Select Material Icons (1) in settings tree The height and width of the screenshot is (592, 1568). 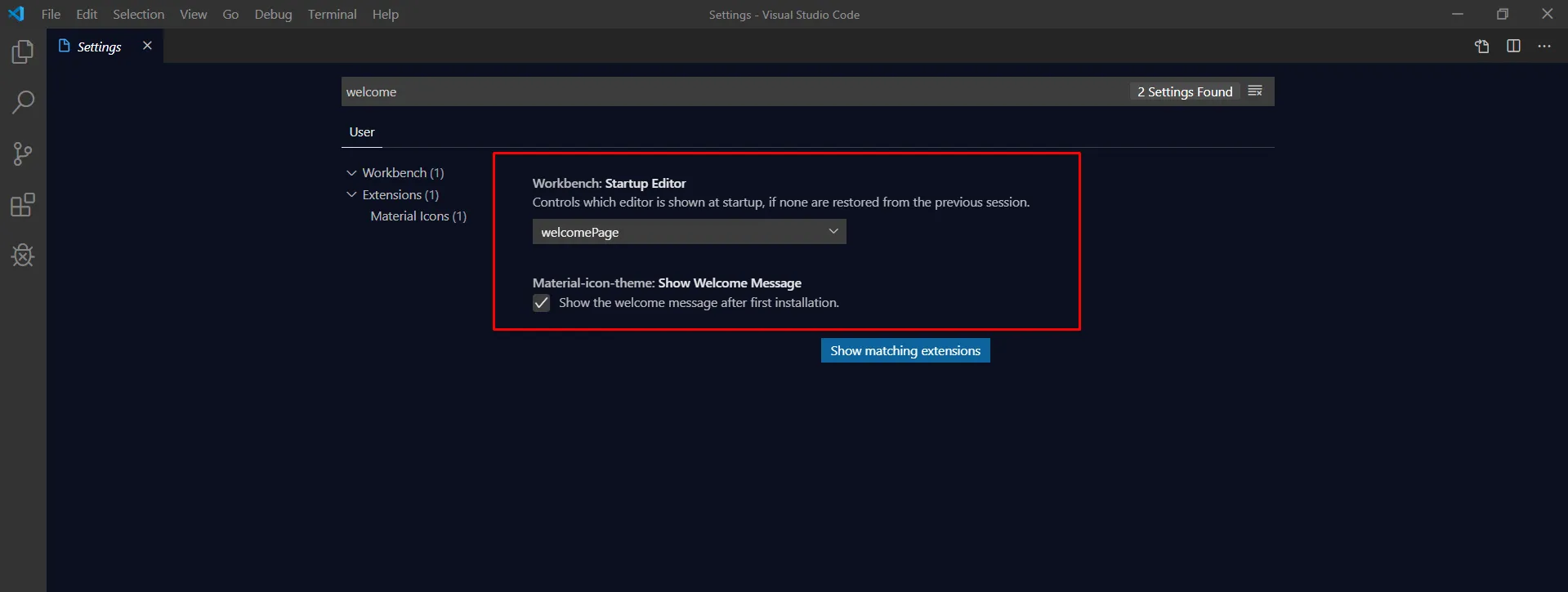click(x=418, y=216)
